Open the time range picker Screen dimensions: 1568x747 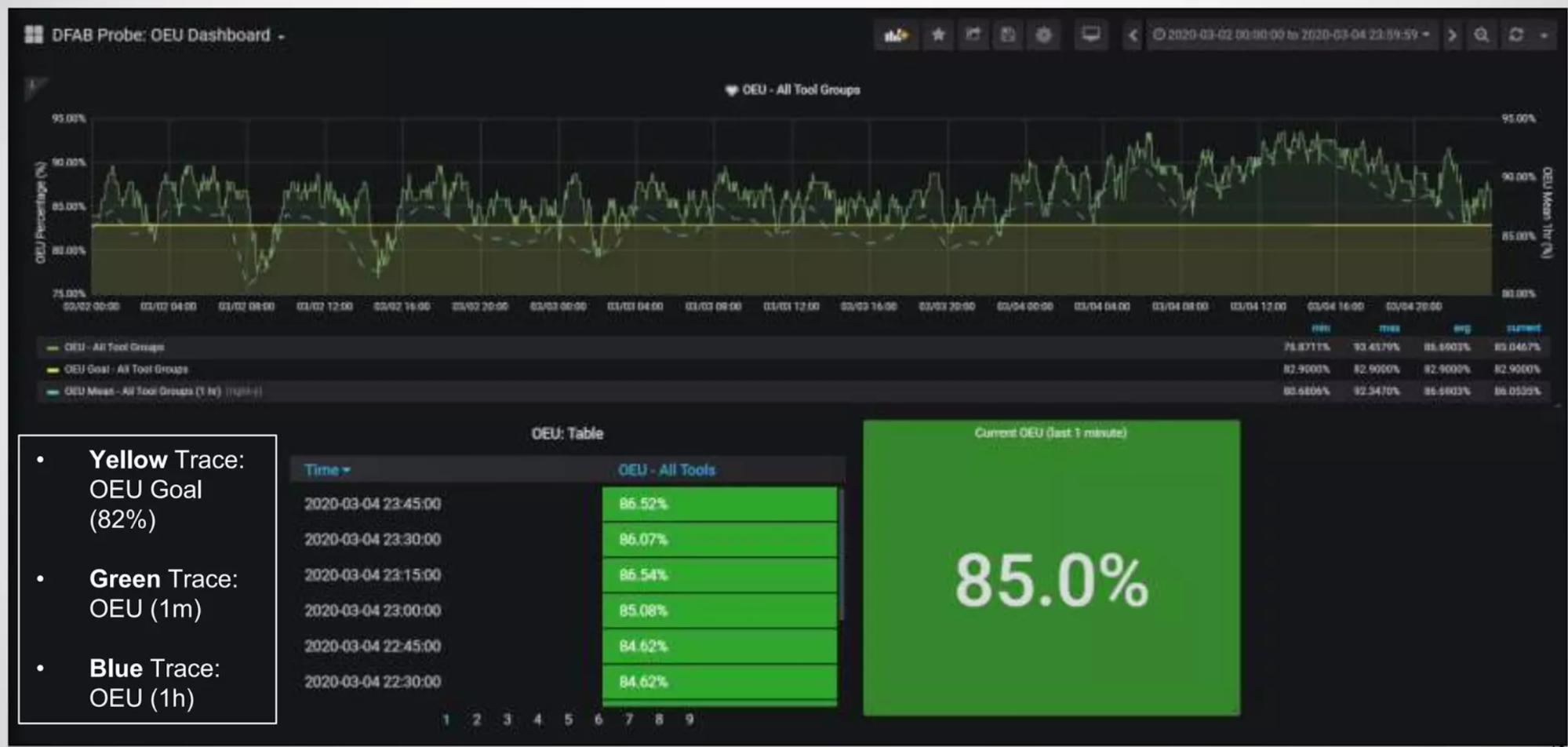click(1292, 35)
